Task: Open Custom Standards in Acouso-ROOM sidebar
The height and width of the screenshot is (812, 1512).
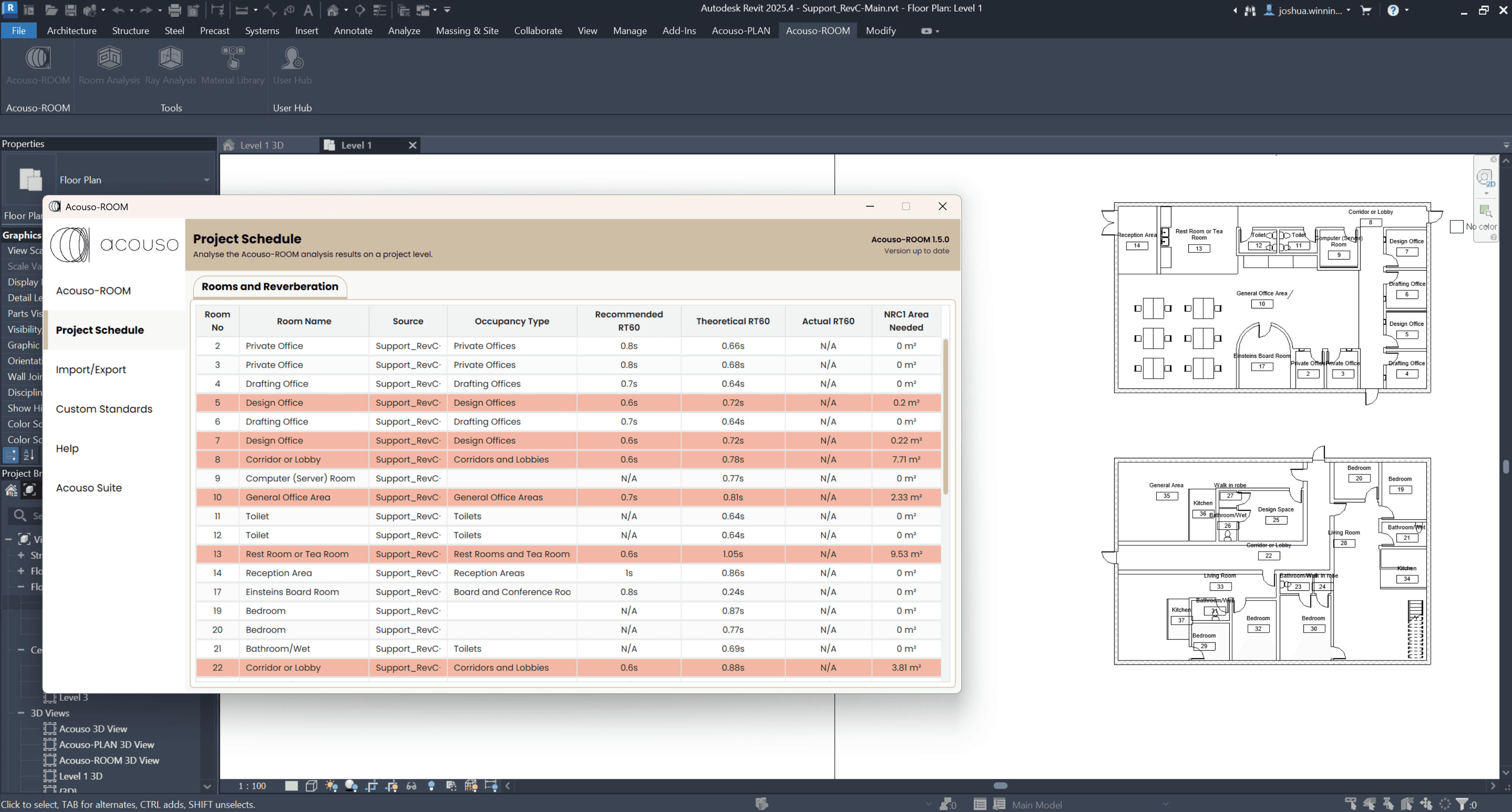Action: tap(104, 409)
